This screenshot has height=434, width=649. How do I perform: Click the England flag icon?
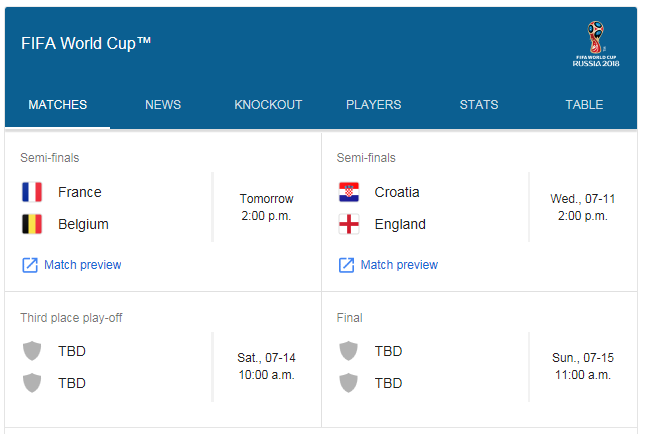coord(349,224)
